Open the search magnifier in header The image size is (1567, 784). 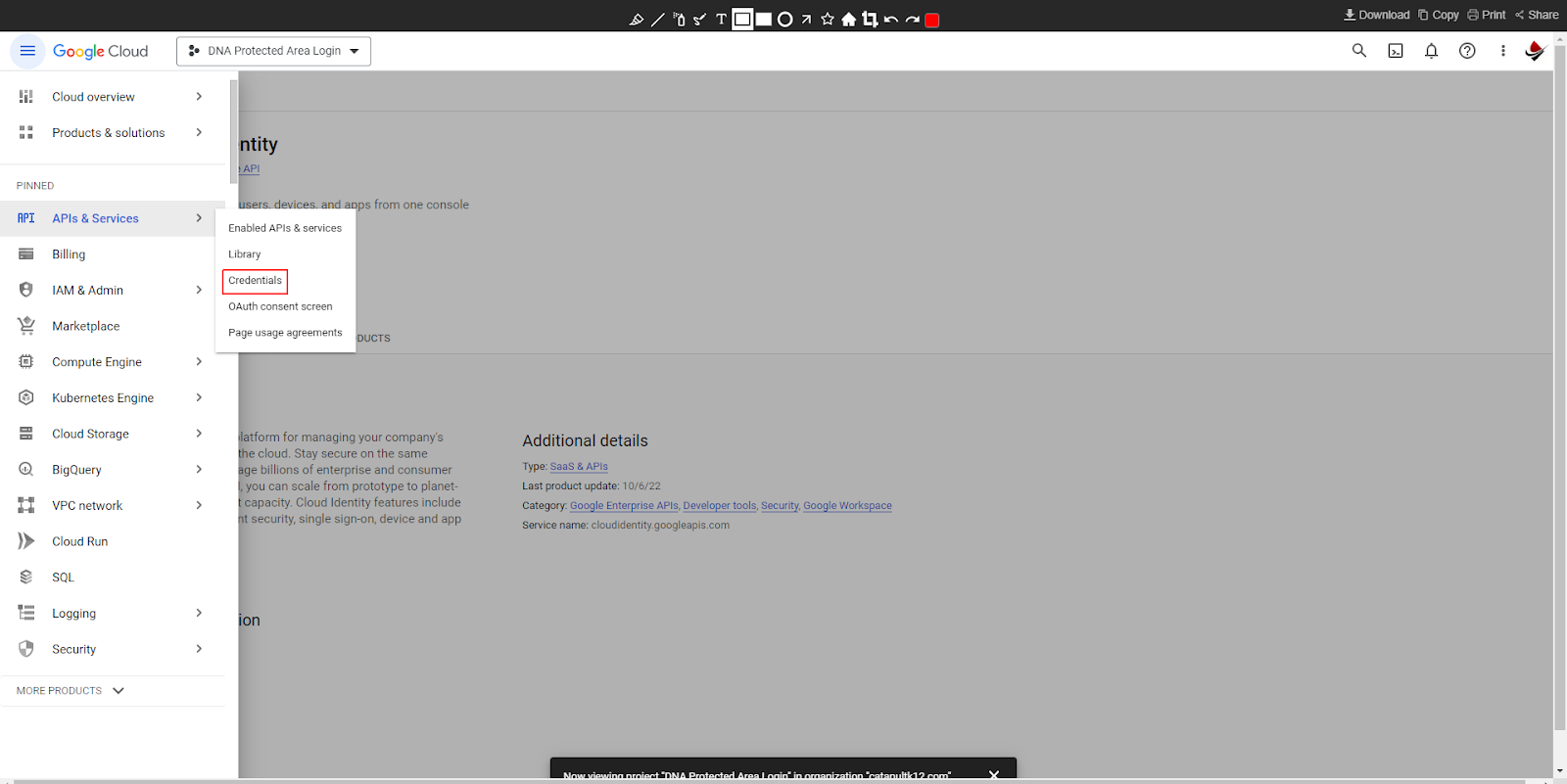pyautogui.click(x=1359, y=51)
